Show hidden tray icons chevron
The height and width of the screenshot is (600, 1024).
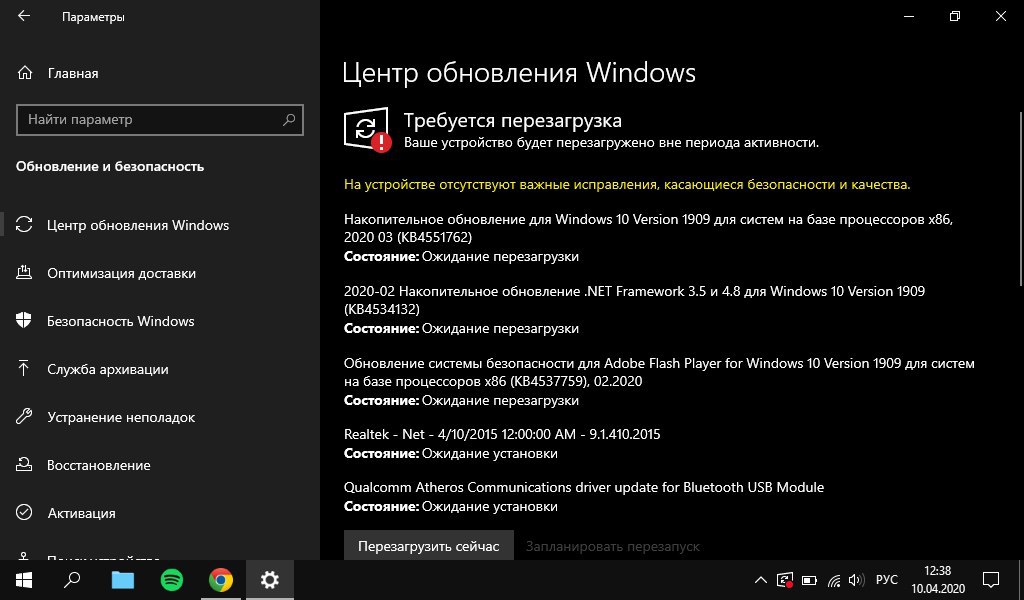click(x=760, y=580)
